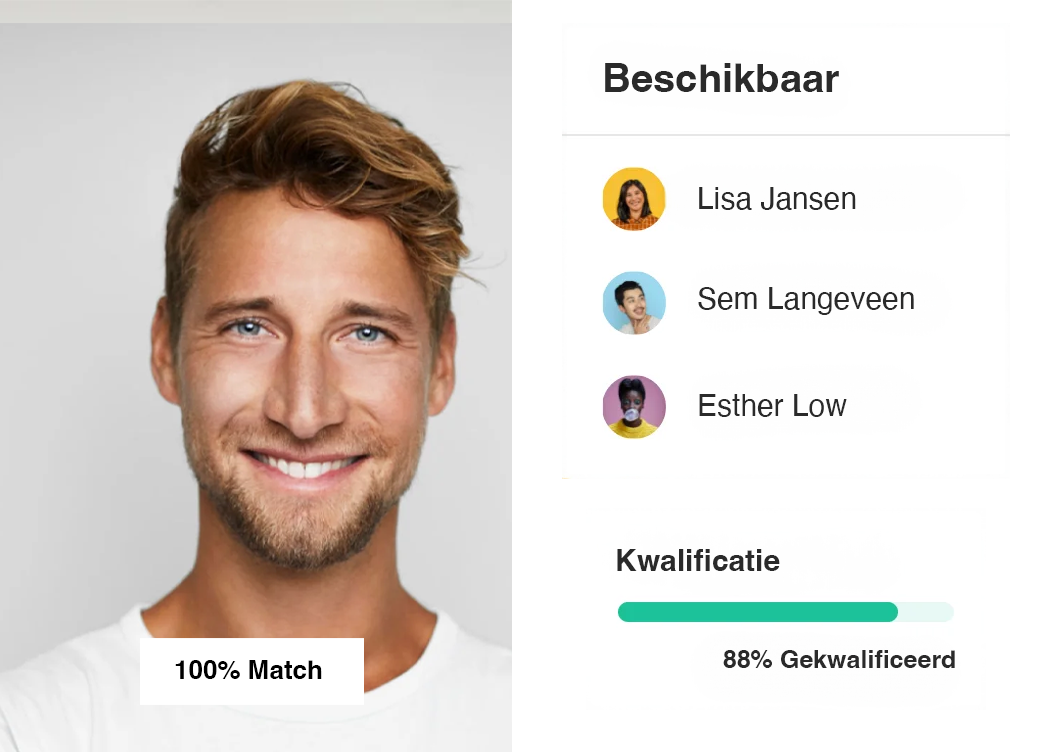Screen dimensions: 1040x752
Task: Click the 100% Match badge
Action: coord(251,670)
